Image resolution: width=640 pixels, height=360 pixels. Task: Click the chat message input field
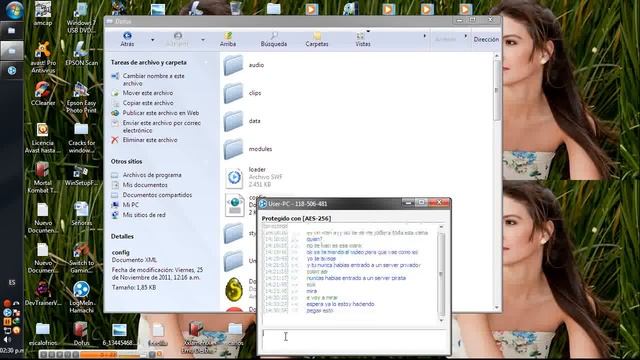[354, 341]
